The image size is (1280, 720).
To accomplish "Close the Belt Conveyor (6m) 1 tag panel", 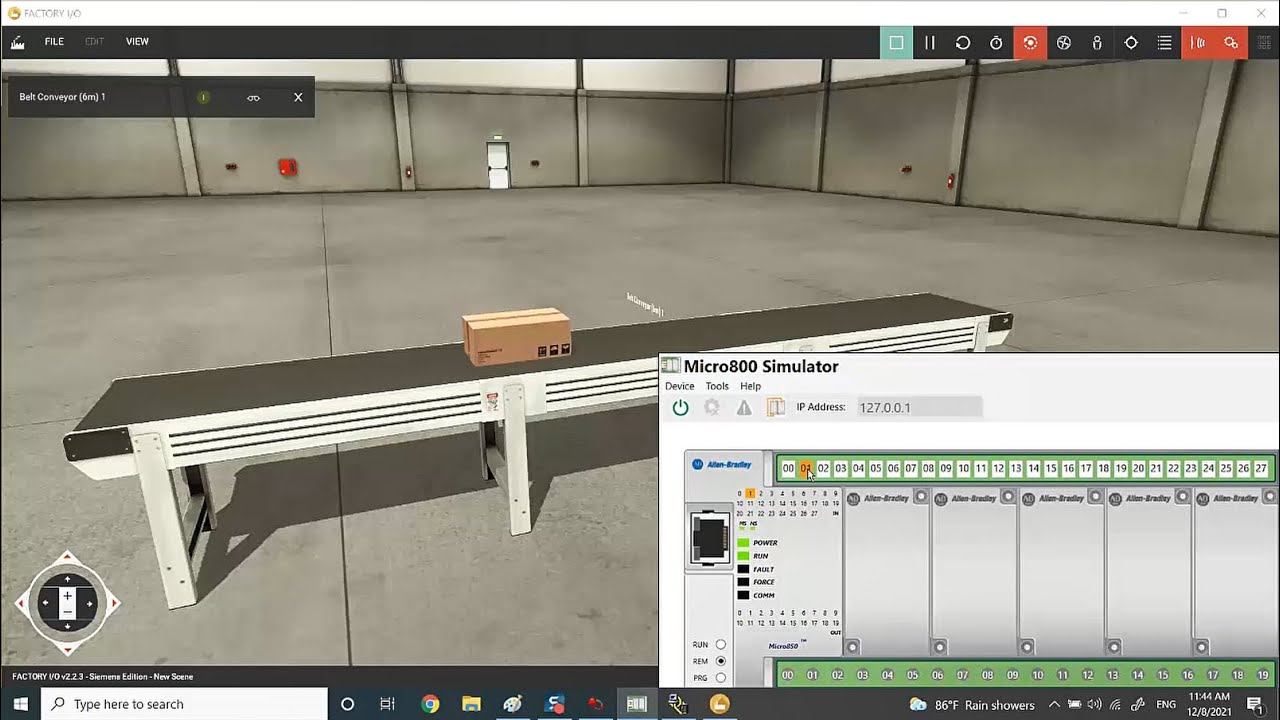I will (x=298, y=97).
